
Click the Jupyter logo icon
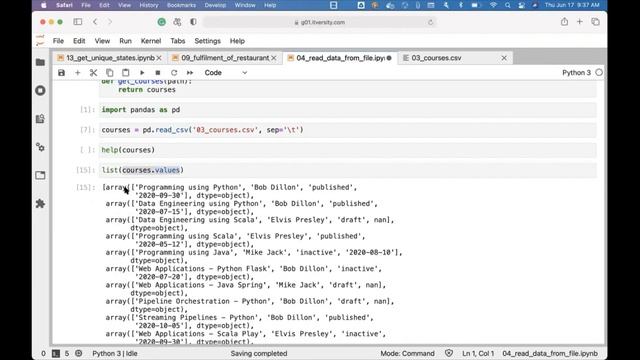coord(40,41)
